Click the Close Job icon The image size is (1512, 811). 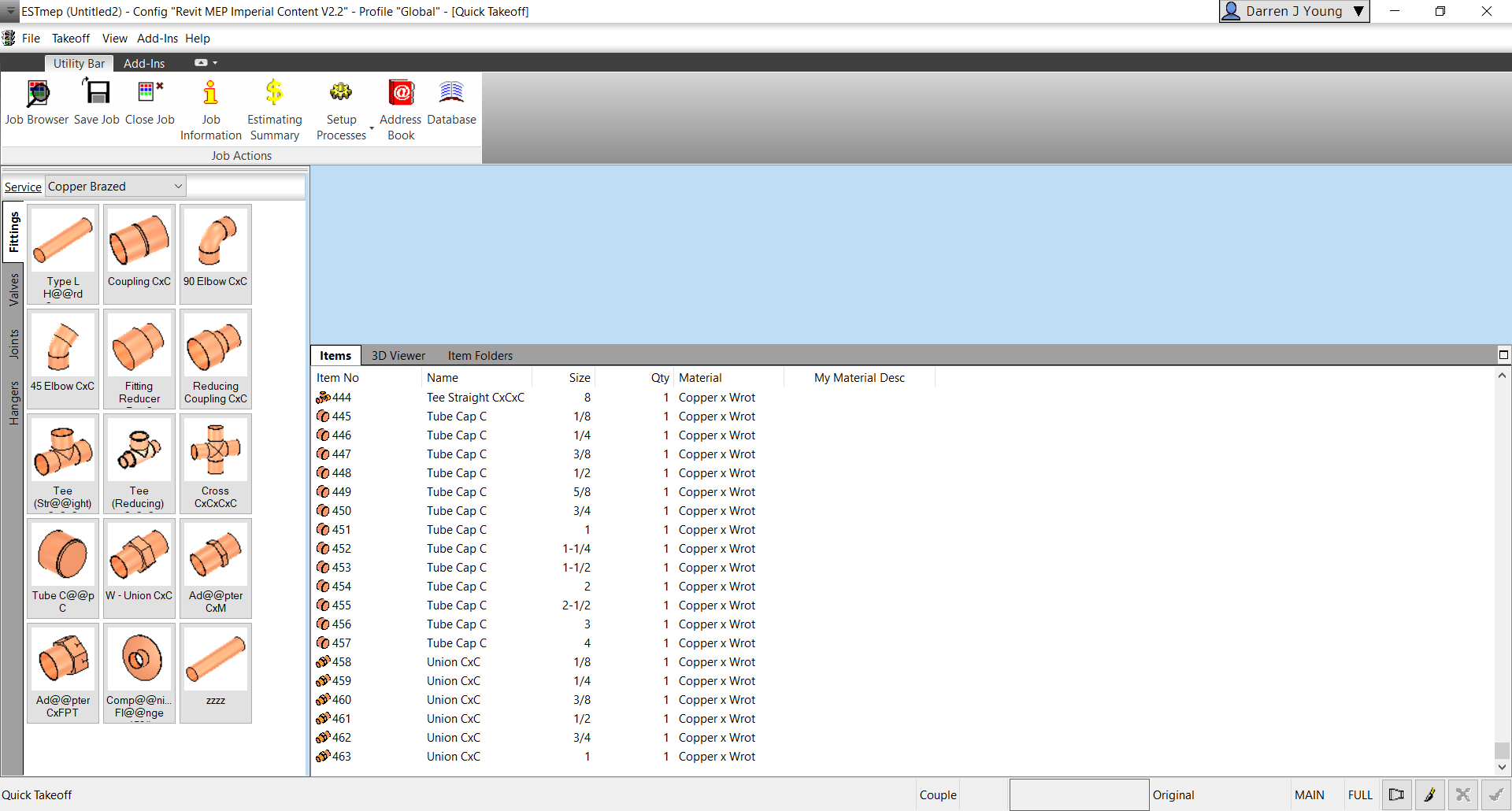pos(150,102)
